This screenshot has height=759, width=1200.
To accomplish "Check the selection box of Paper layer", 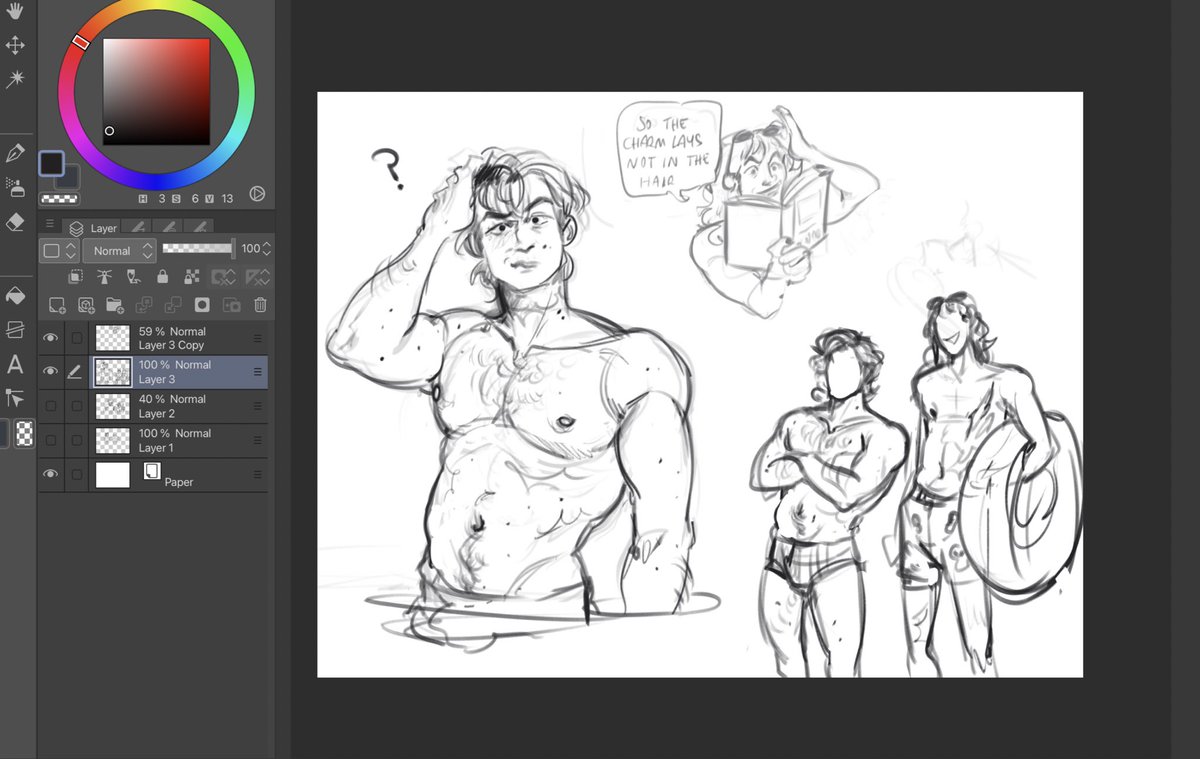I will click(x=77, y=474).
